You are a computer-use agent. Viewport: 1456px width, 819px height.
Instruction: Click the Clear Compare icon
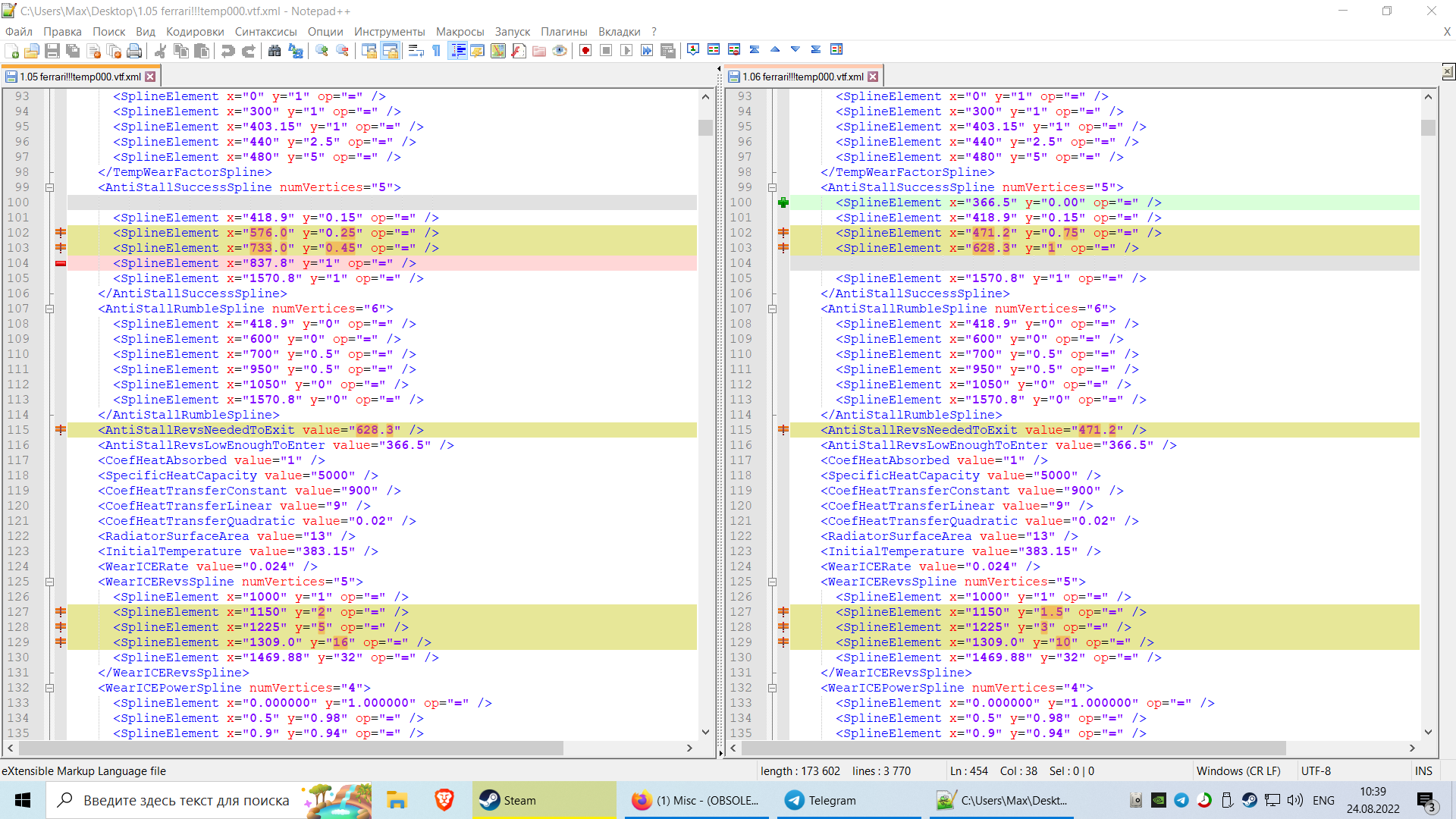click(734, 49)
